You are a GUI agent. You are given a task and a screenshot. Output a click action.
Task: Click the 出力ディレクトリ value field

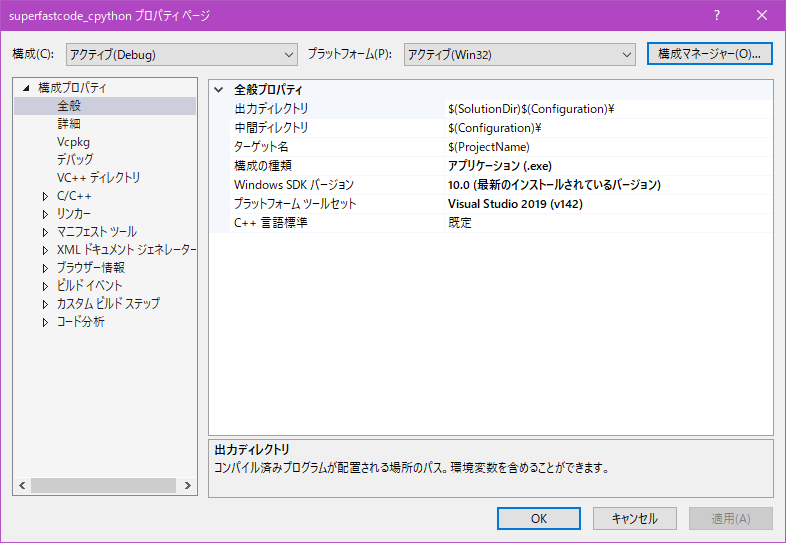[608, 109]
